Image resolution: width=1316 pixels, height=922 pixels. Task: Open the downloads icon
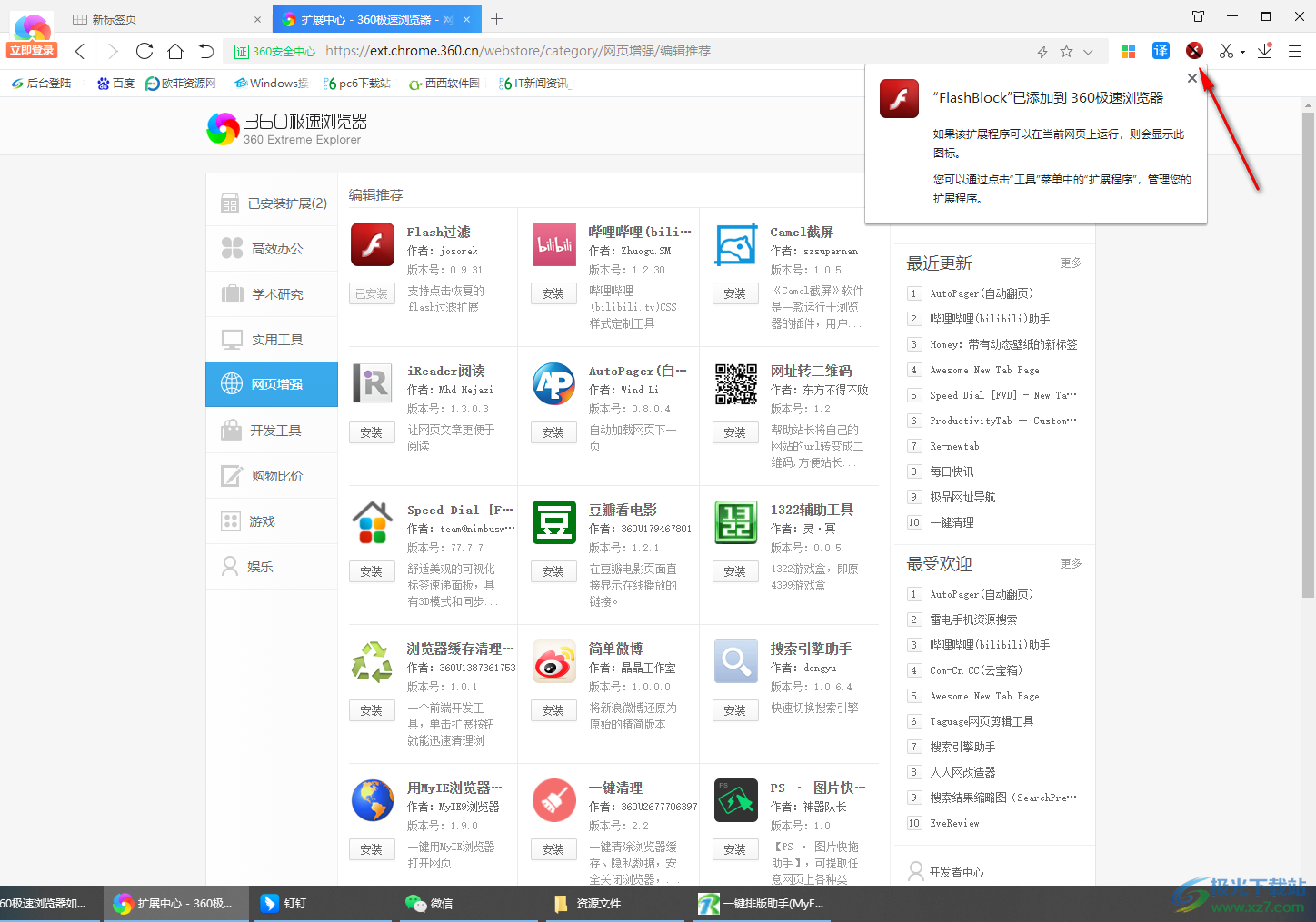click(x=1264, y=51)
